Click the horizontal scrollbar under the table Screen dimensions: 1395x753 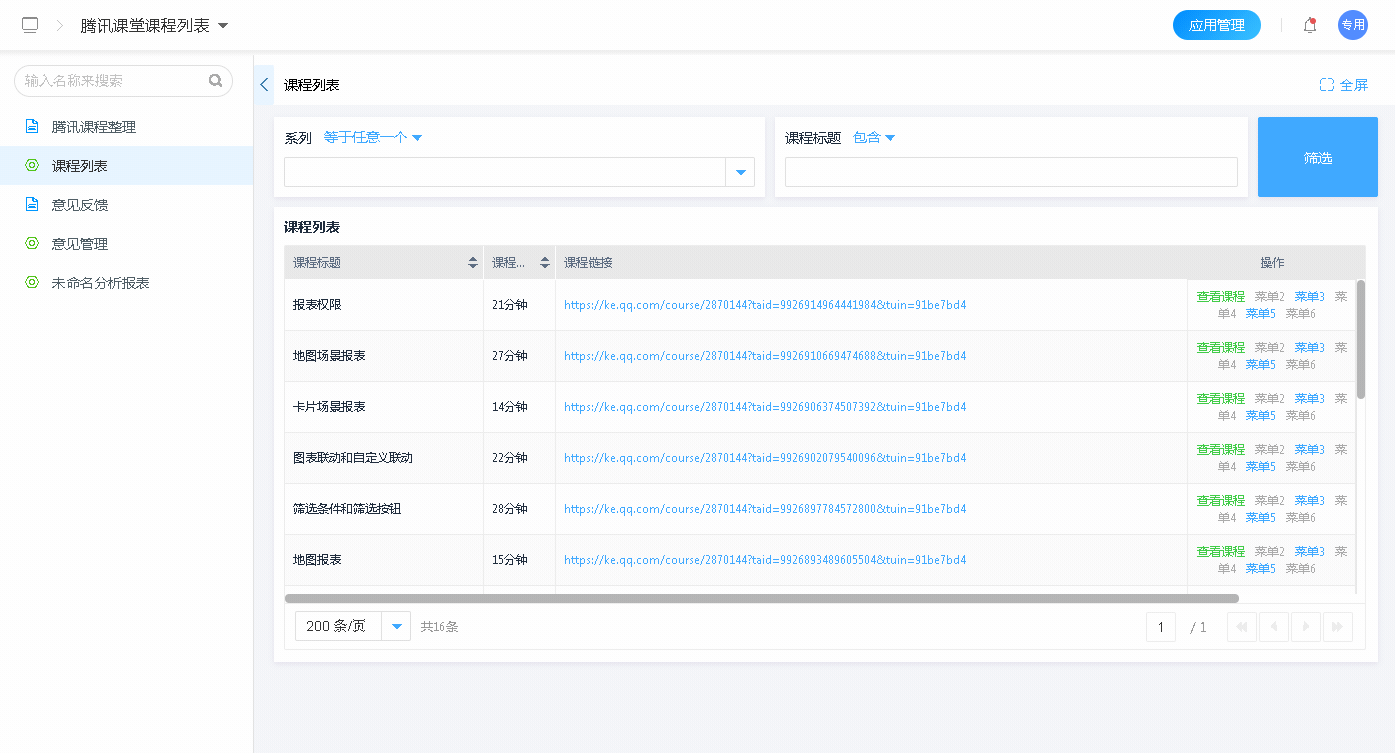(761, 599)
